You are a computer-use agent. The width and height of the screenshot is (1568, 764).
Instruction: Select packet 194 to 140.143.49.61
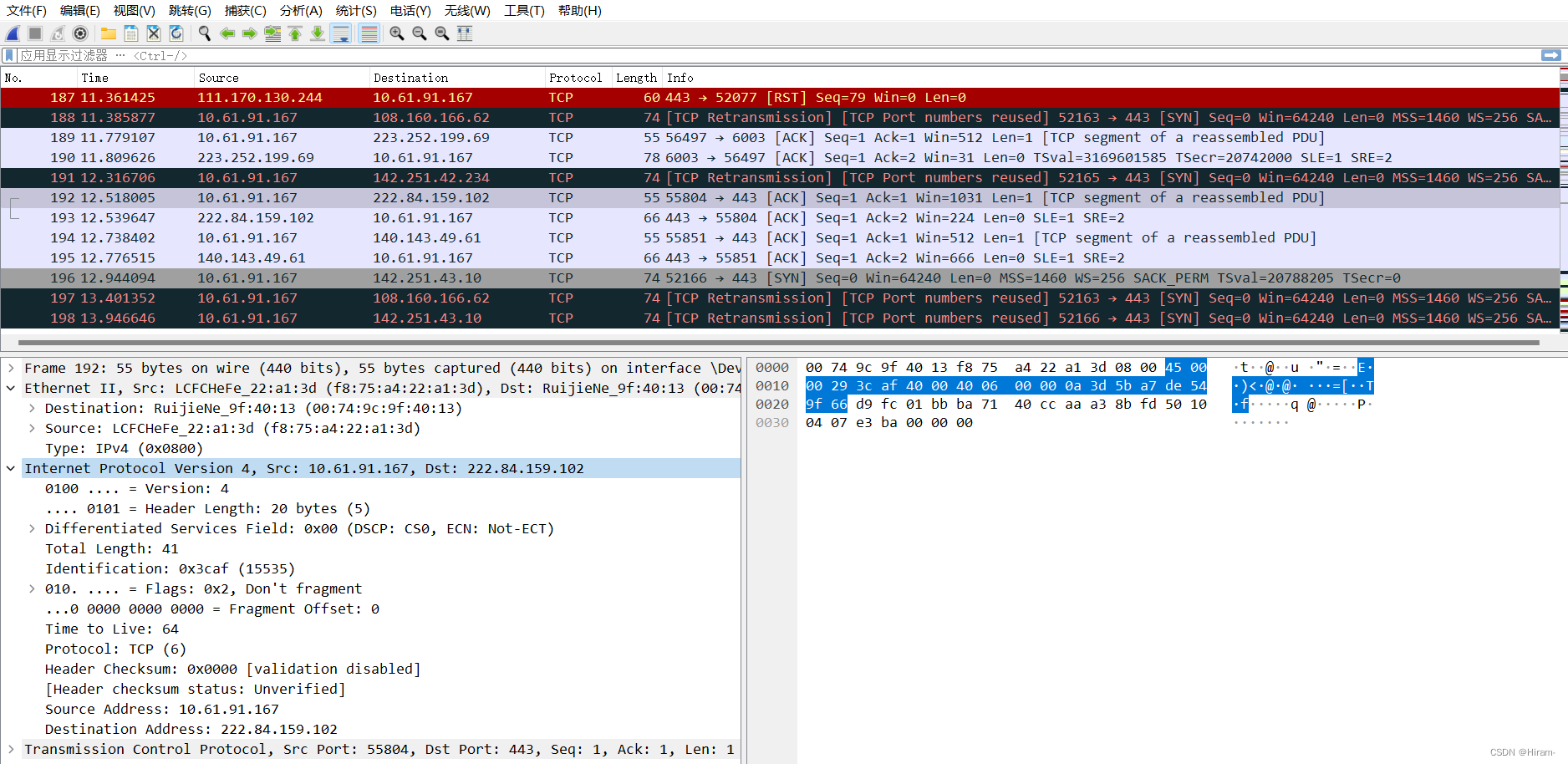780,238
